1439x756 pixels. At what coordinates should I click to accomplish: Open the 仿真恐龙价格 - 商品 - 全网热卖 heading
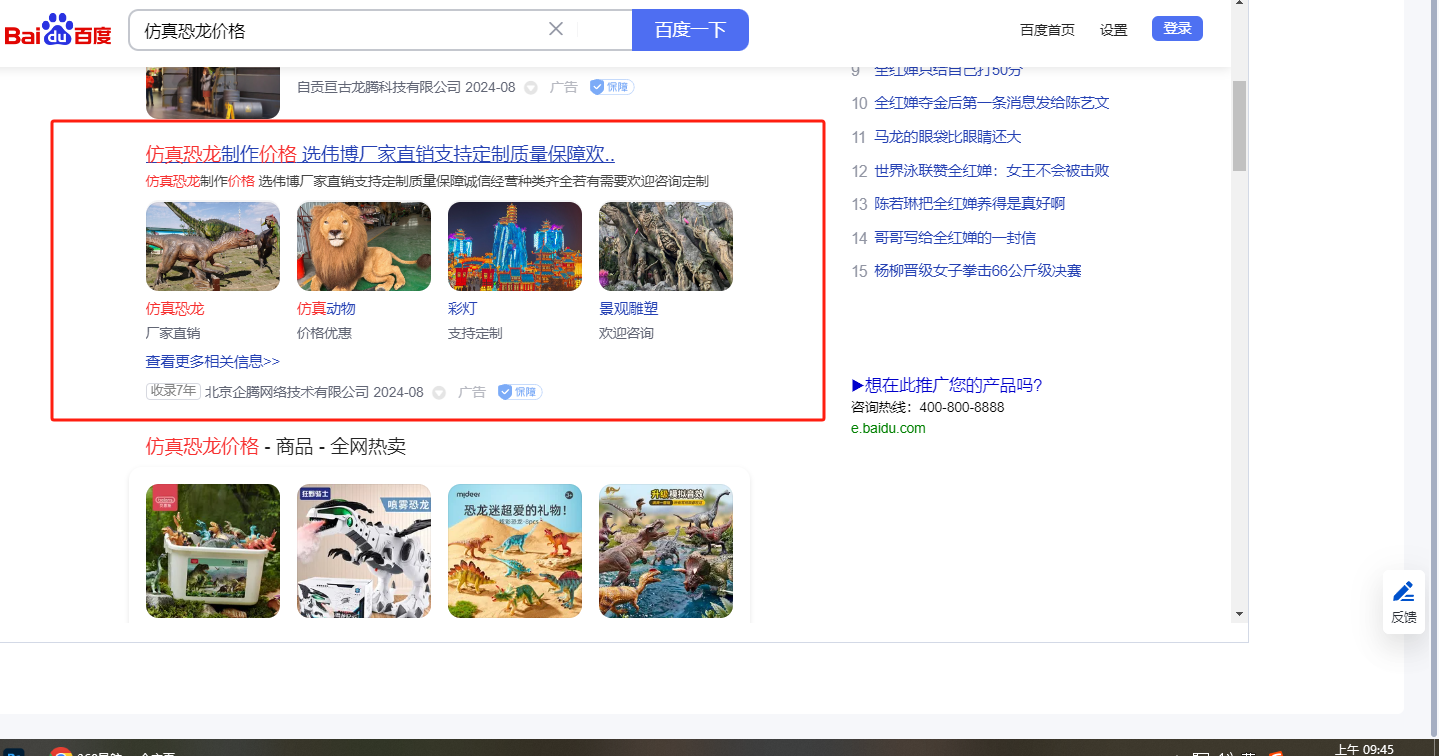click(276, 447)
